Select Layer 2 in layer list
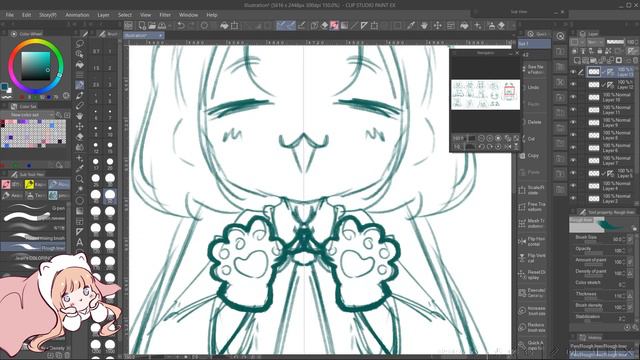 click(x=610, y=198)
